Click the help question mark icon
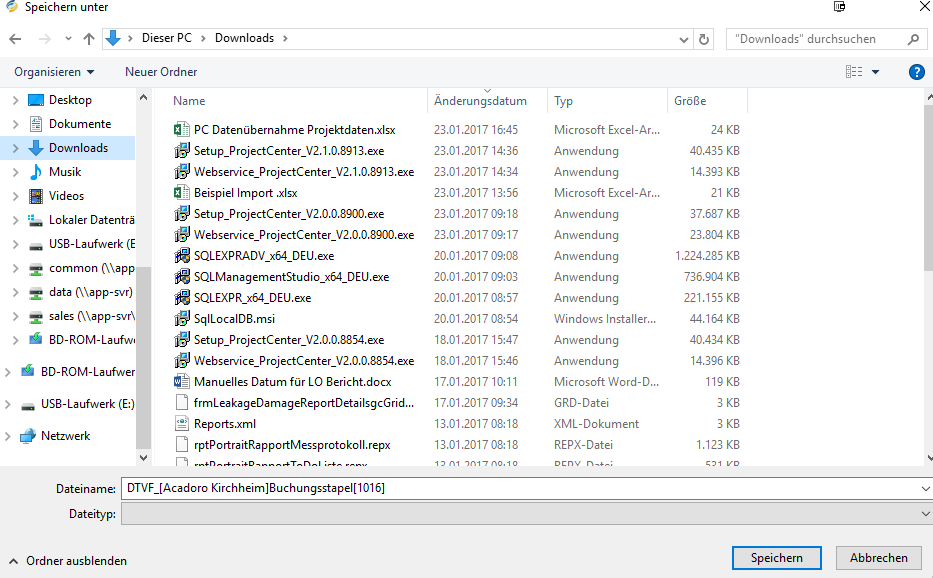The height and width of the screenshot is (578, 933). point(916,72)
